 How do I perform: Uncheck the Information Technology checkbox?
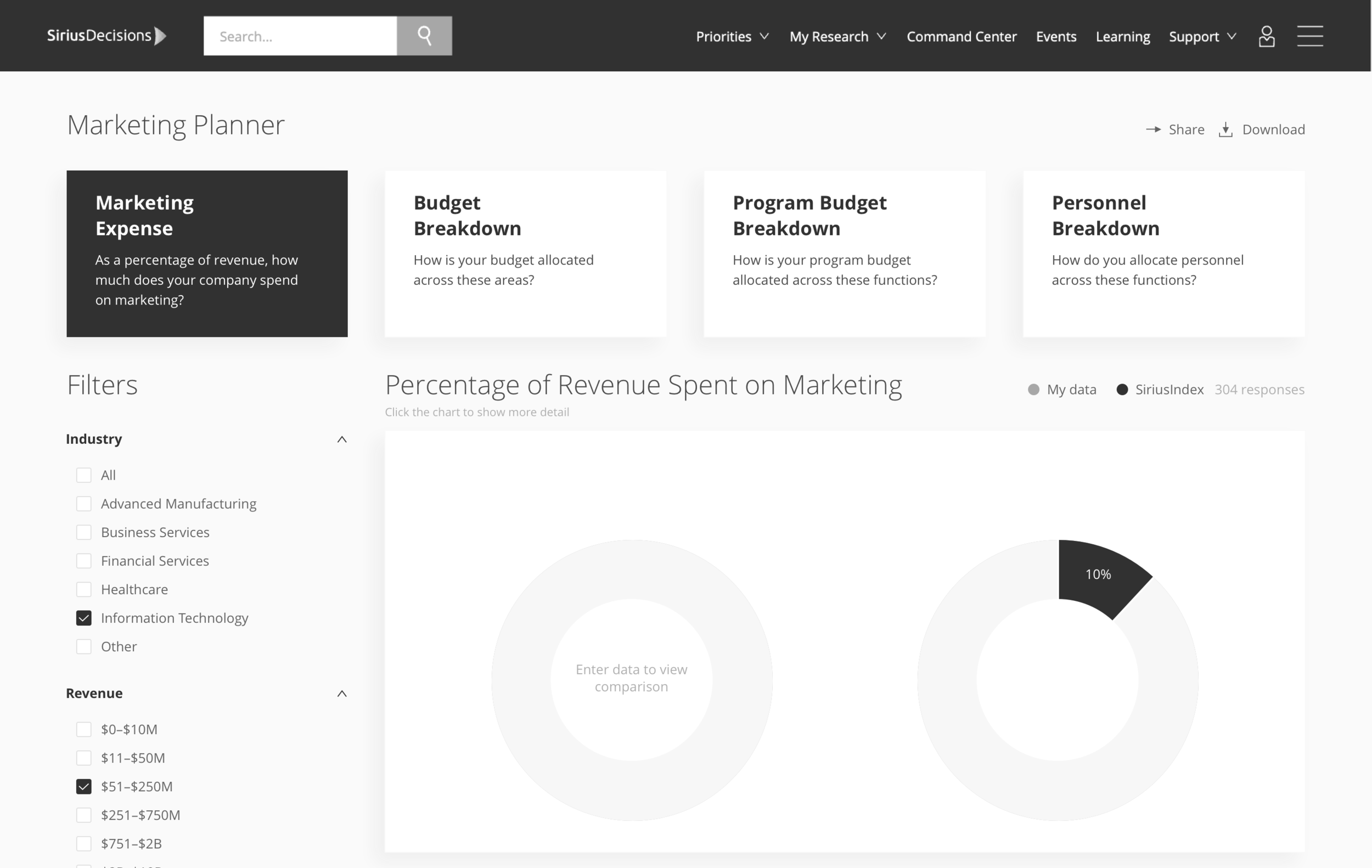pos(84,618)
